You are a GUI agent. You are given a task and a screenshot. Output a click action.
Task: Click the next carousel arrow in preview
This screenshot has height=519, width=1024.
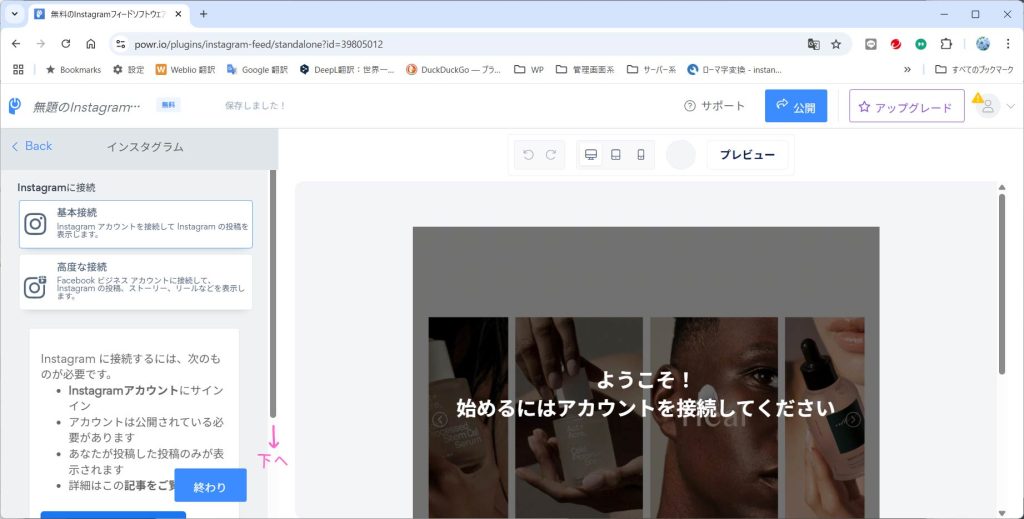tap(853, 419)
